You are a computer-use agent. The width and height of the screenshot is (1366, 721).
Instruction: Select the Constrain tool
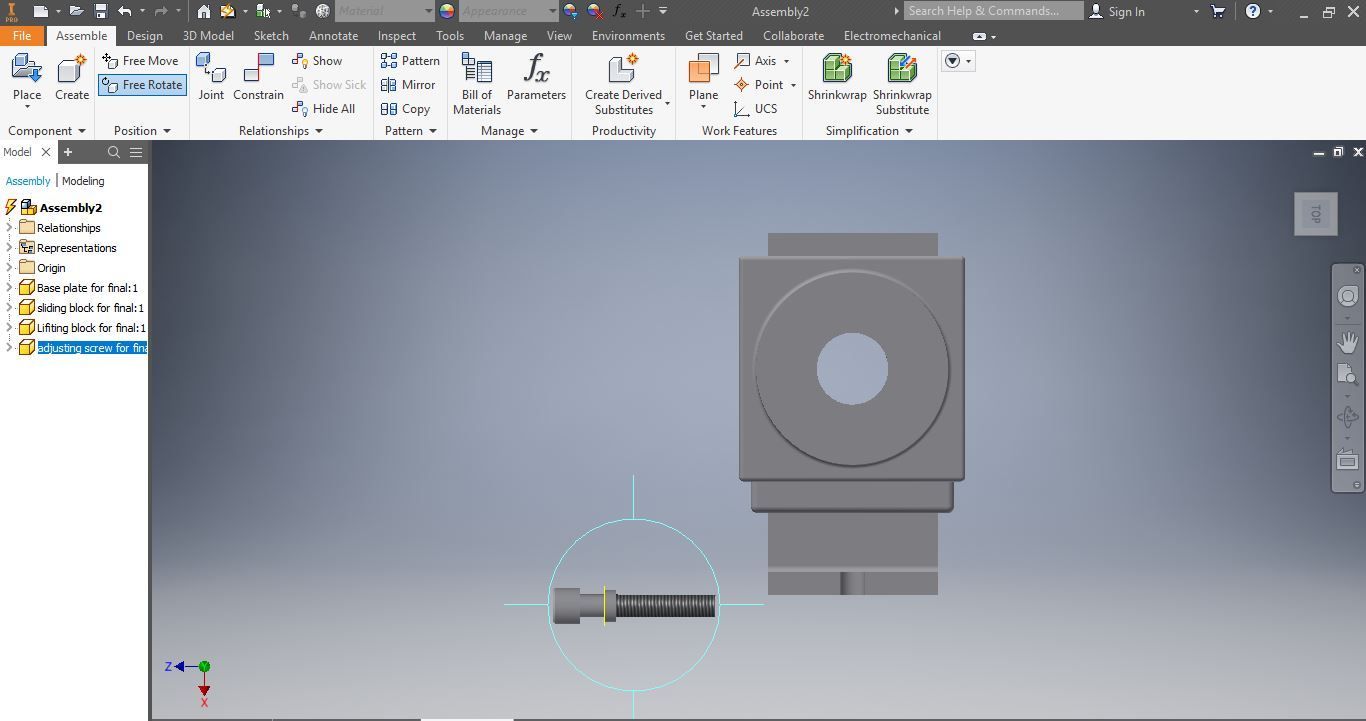(258, 78)
